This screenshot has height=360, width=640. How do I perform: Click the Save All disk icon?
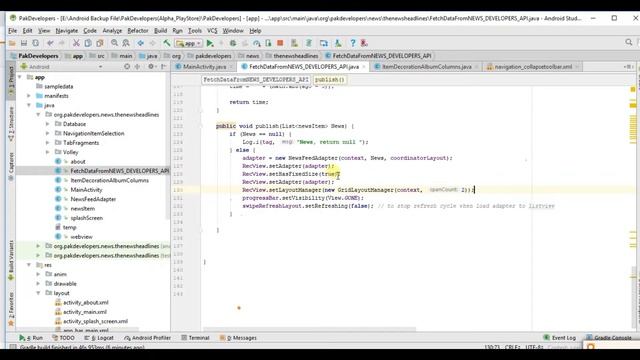tap(24, 43)
